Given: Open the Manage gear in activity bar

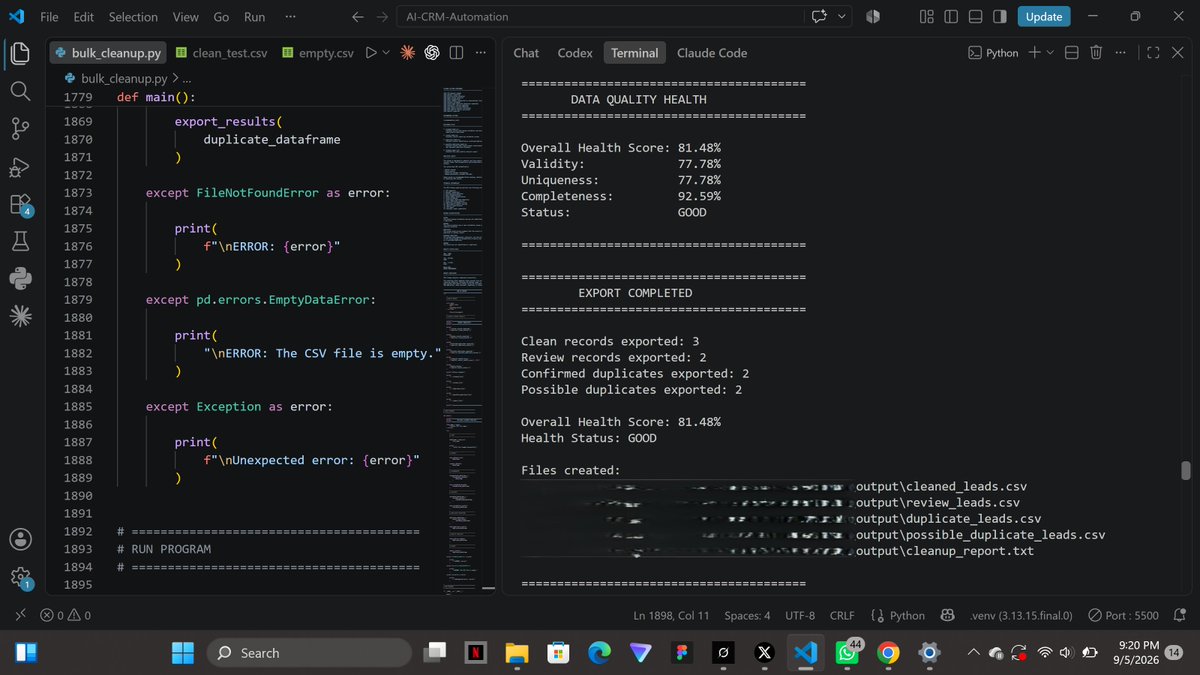Looking at the screenshot, I should (x=21, y=577).
